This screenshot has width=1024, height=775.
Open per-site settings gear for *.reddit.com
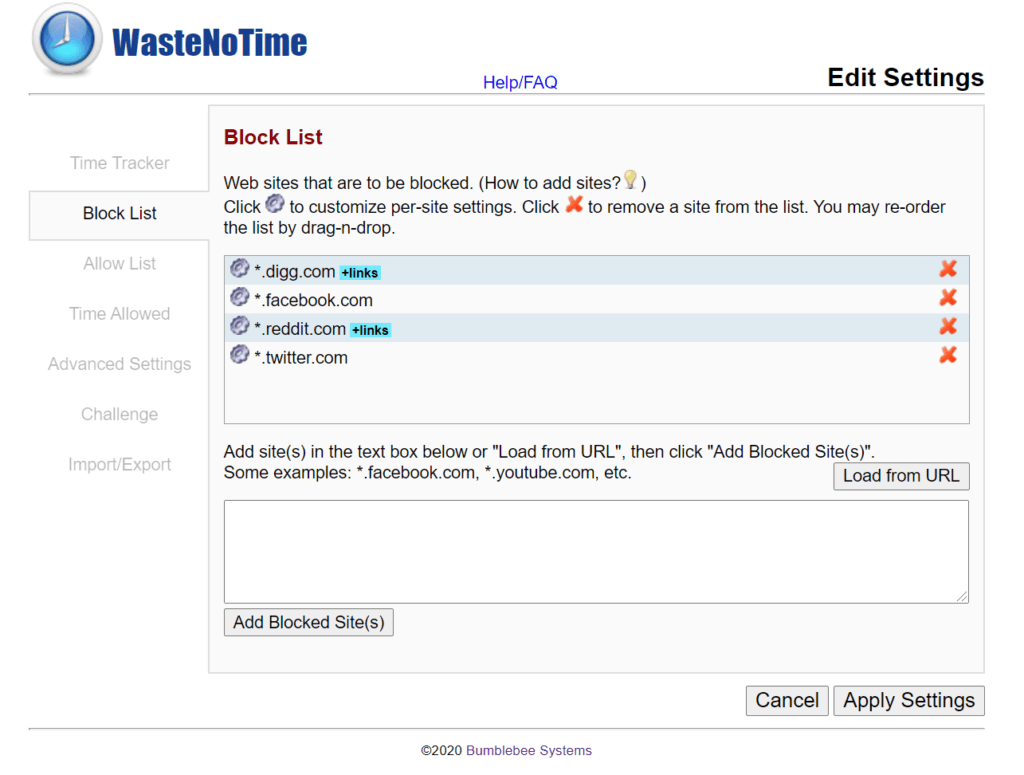(x=240, y=326)
